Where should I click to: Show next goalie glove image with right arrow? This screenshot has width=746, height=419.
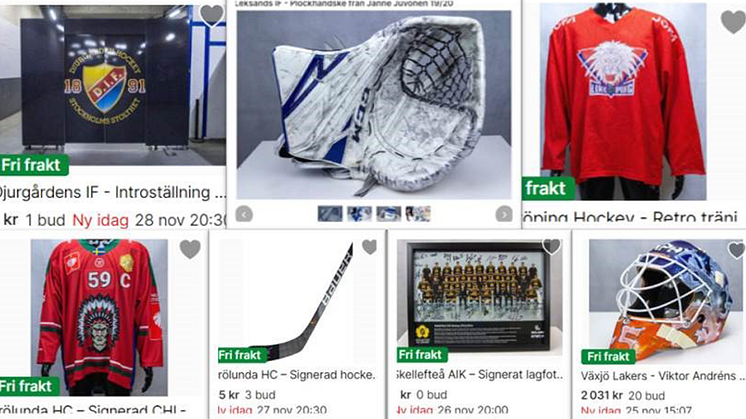(x=504, y=214)
